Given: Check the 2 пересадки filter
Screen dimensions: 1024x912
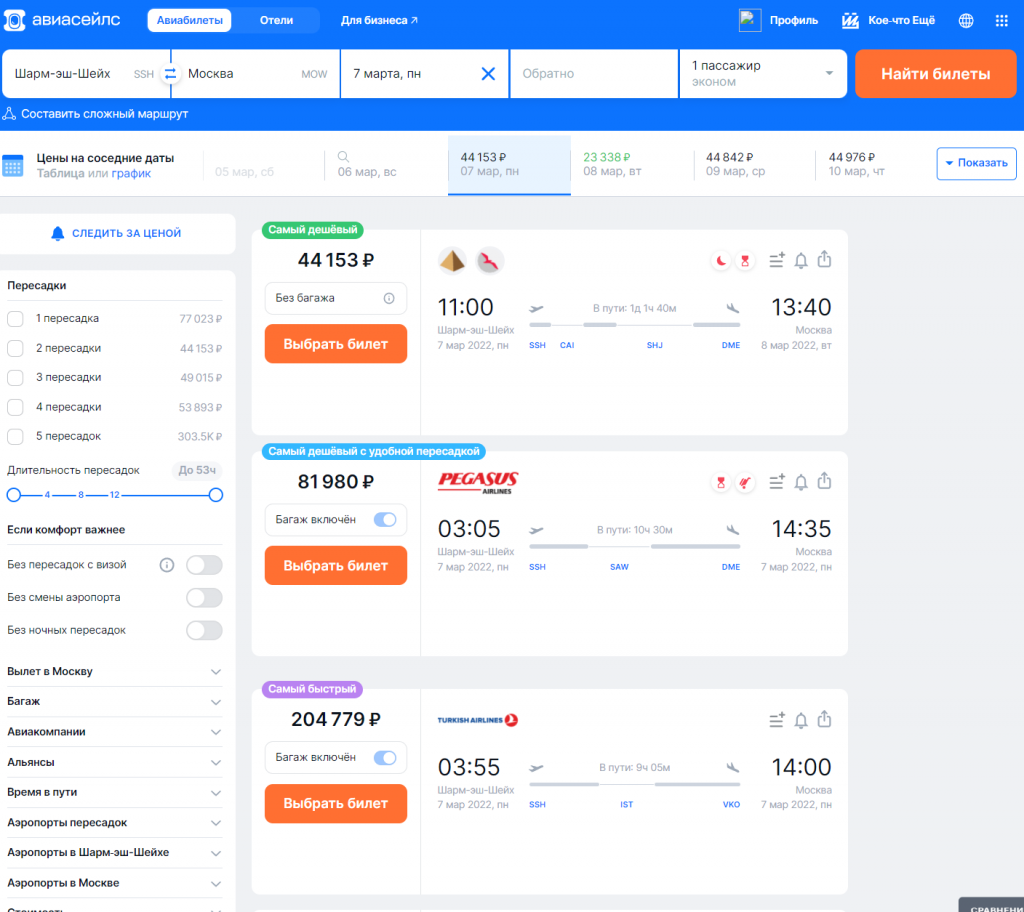Looking at the screenshot, I should (x=15, y=348).
